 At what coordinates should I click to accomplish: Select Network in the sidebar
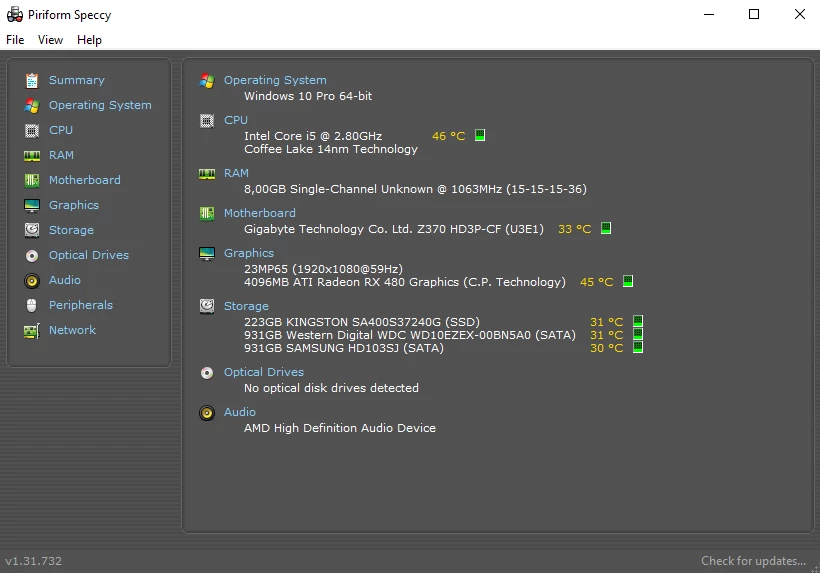(72, 330)
